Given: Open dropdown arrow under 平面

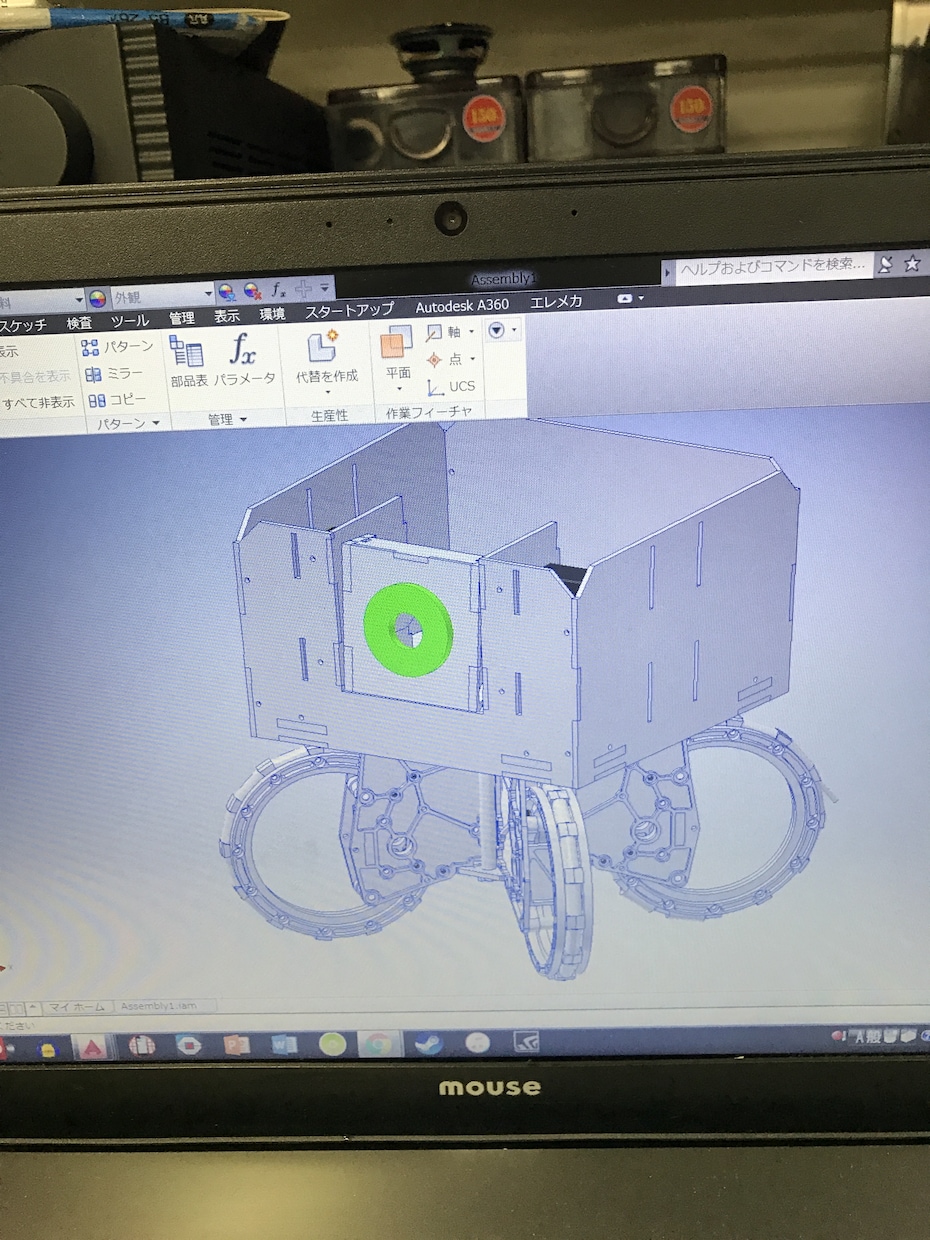Looking at the screenshot, I should point(397,388).
